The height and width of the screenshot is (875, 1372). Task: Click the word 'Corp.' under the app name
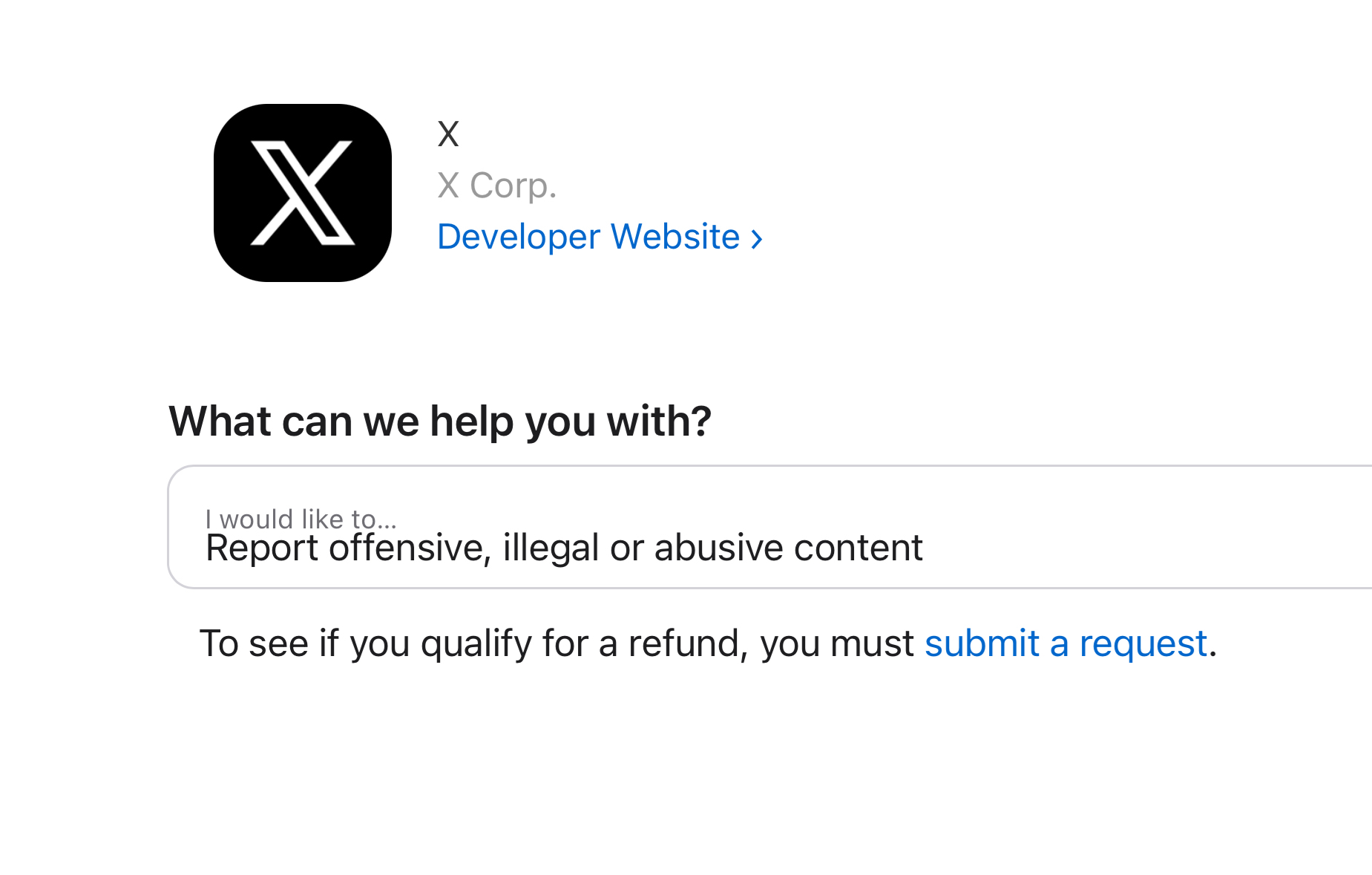point(513,185)
